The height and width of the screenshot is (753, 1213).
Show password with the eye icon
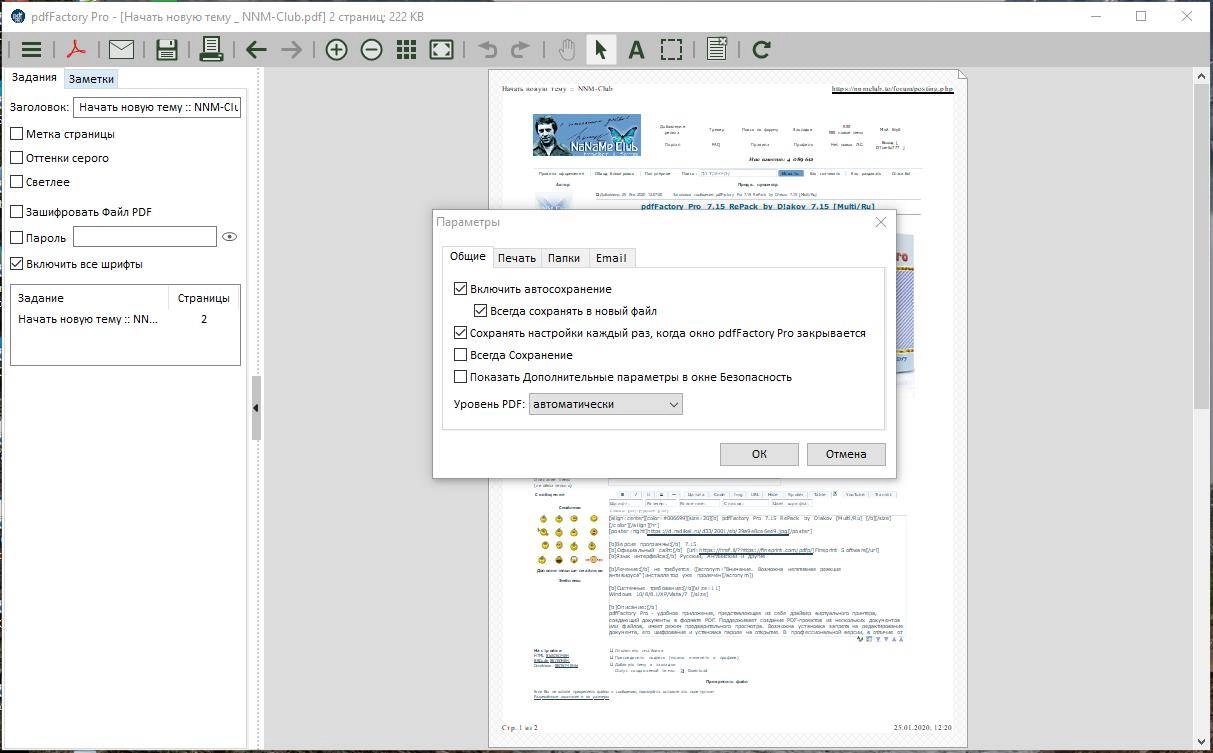click(x=229, y=237)
